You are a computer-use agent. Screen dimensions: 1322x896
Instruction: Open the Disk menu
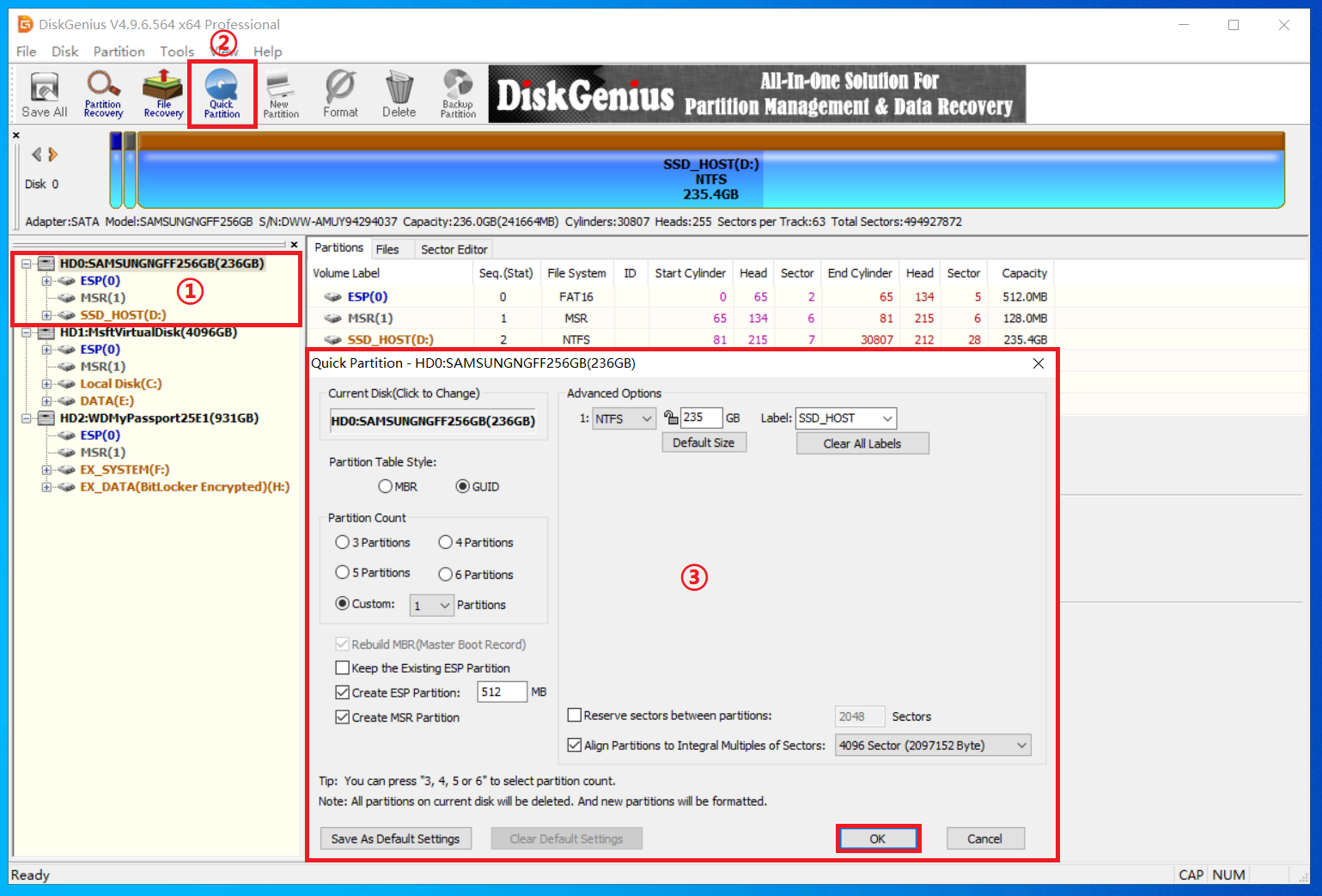point(65,52)
